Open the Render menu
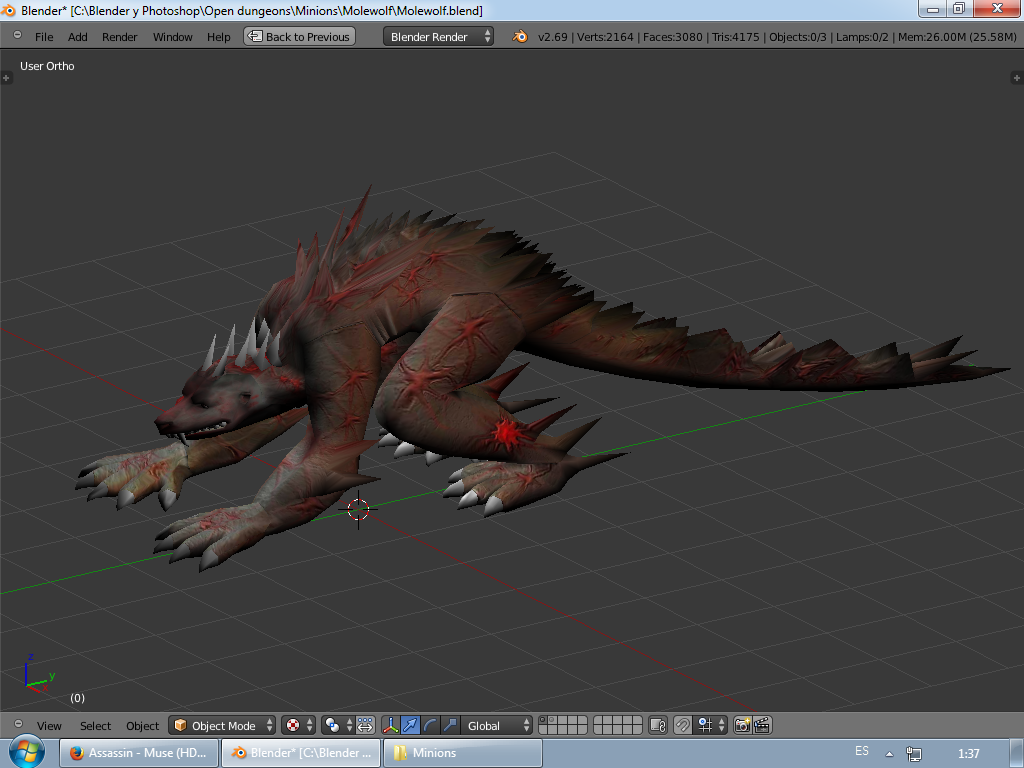The width and height of the screenshot is (1024, 768). [119, 37]
